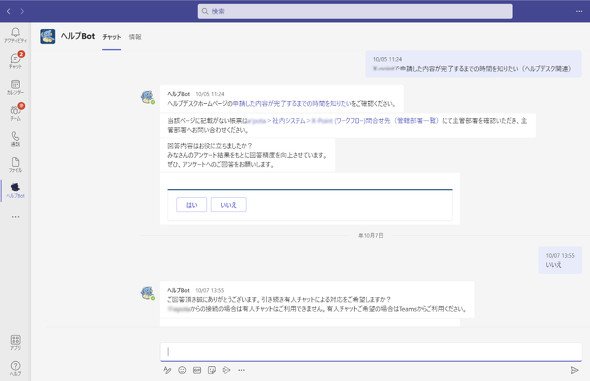Viewport: 590px width, 381px height.
Task: Select the ヘルプBot app in sidebar
Action: pyautogui.click(x=15, y=190)
